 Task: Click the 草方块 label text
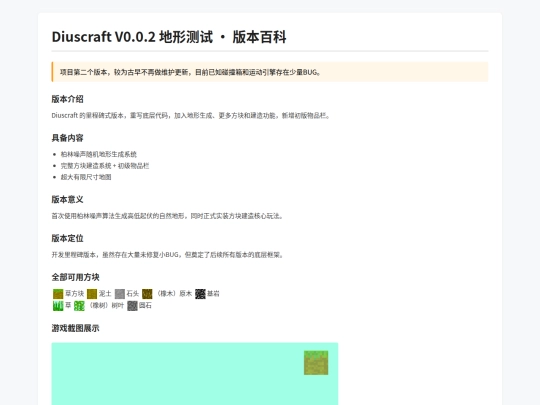coord(75,294)
